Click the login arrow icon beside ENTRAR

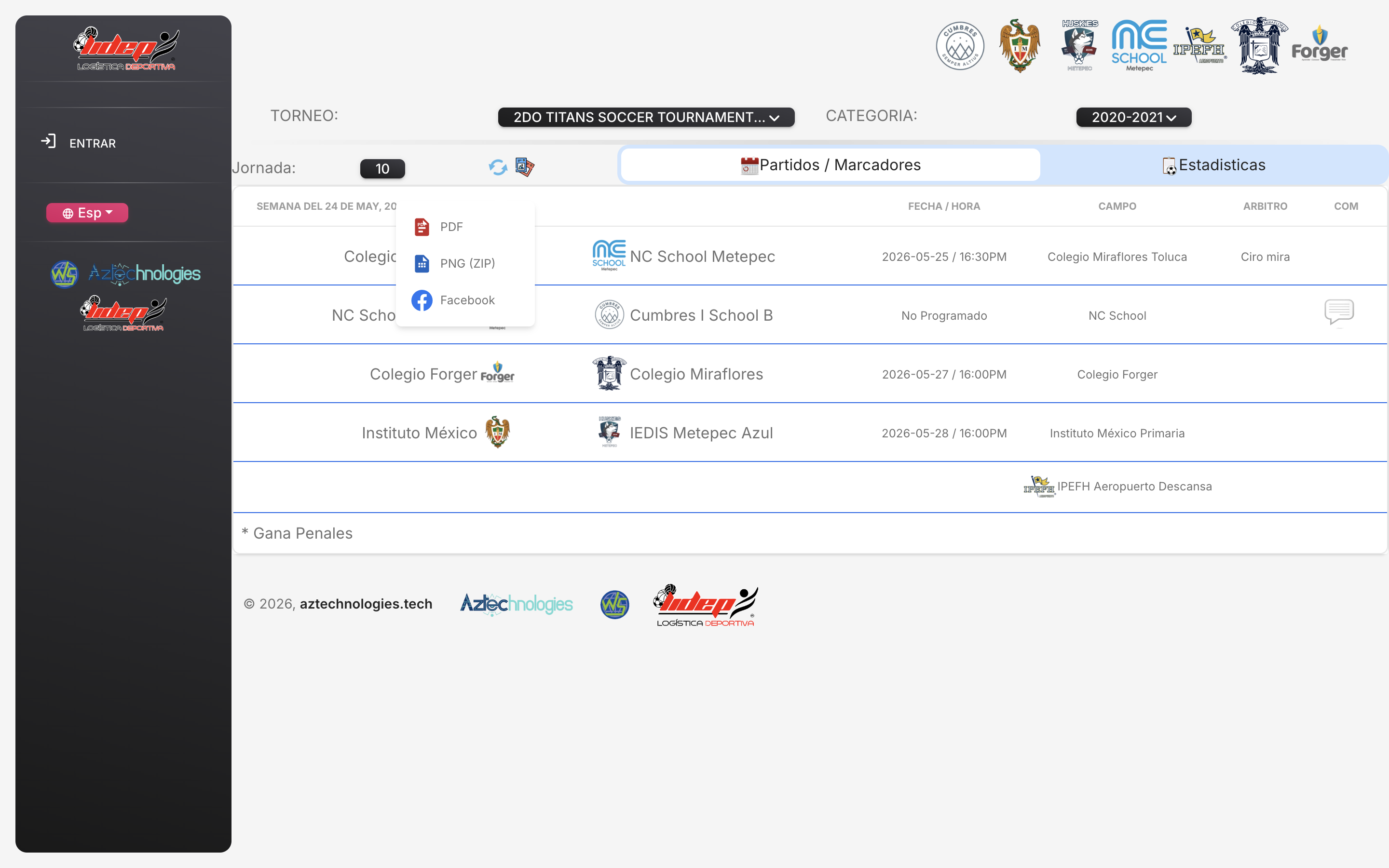[x=49, y=141]
